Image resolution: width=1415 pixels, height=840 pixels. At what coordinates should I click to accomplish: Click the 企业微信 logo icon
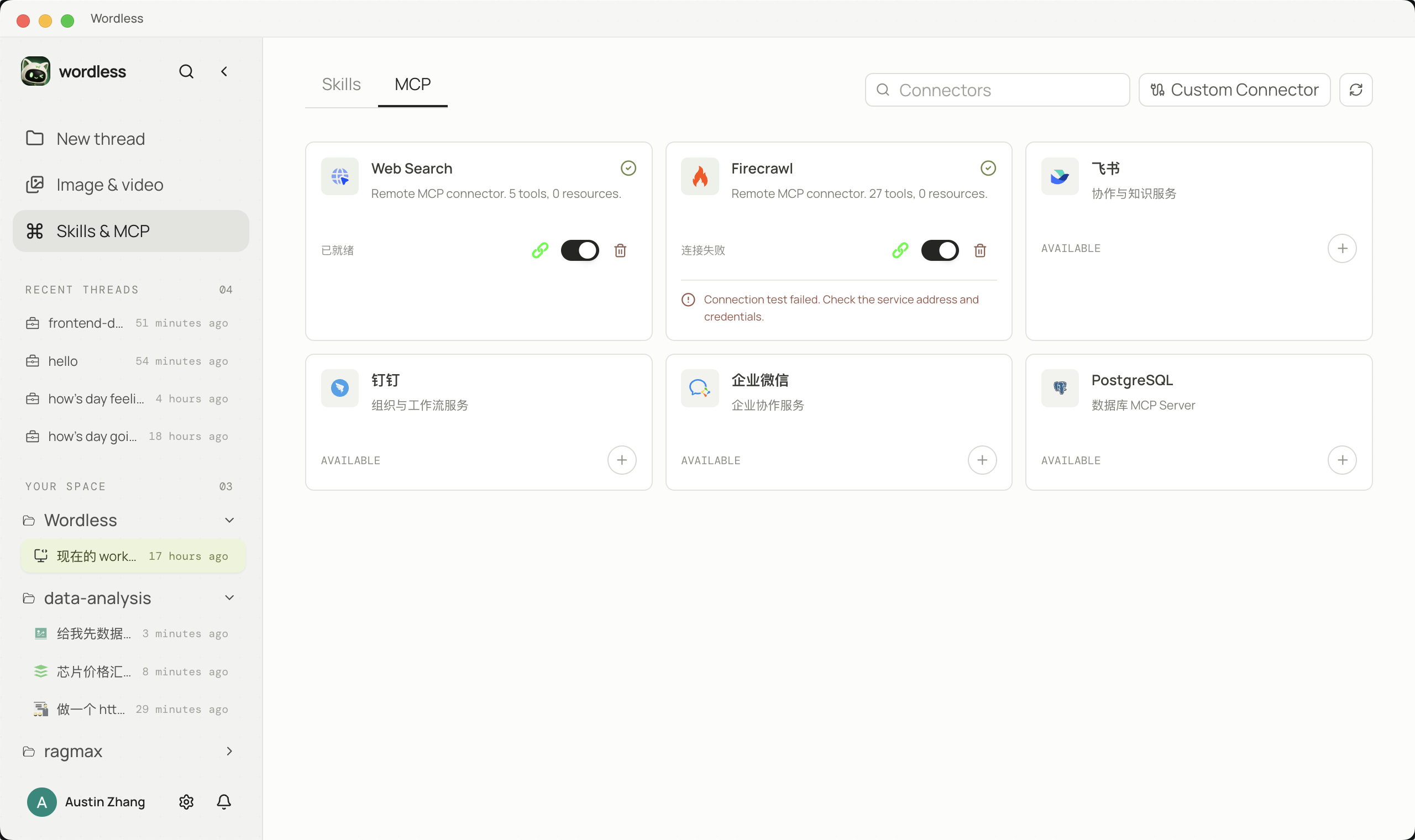click(700, 388)
